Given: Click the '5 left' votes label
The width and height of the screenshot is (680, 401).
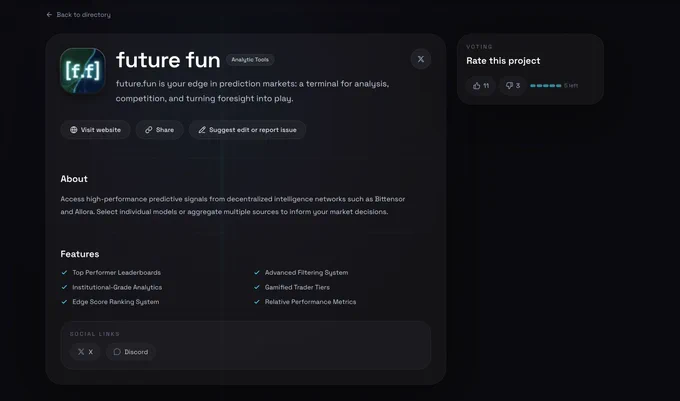Looking at the screenshot, I should click(x=571, y=85).
